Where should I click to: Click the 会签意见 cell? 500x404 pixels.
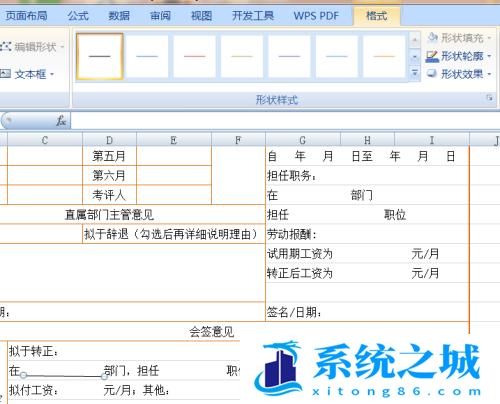212,332
